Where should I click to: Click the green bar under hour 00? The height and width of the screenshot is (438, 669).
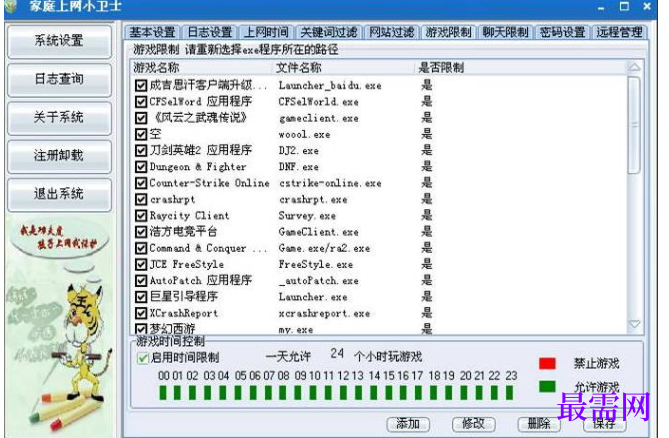click(163, 392)
